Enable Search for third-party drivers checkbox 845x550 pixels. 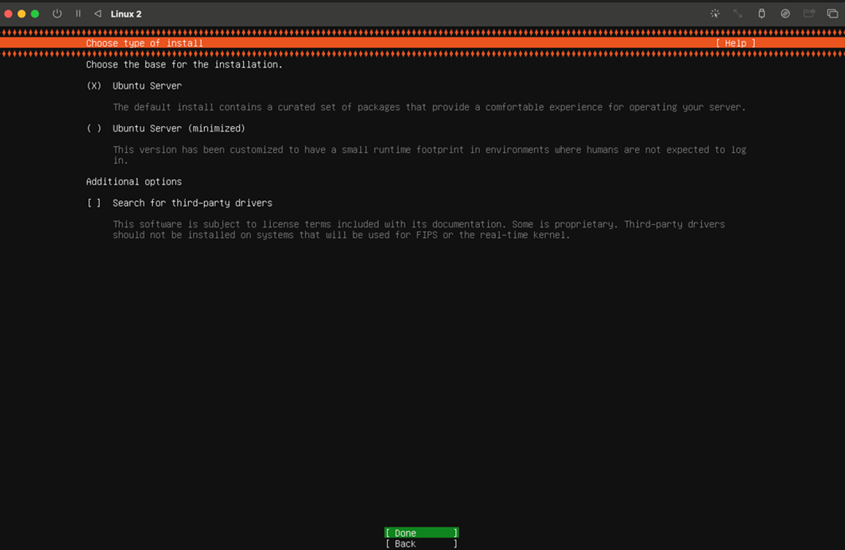click(x=94, y=203)
